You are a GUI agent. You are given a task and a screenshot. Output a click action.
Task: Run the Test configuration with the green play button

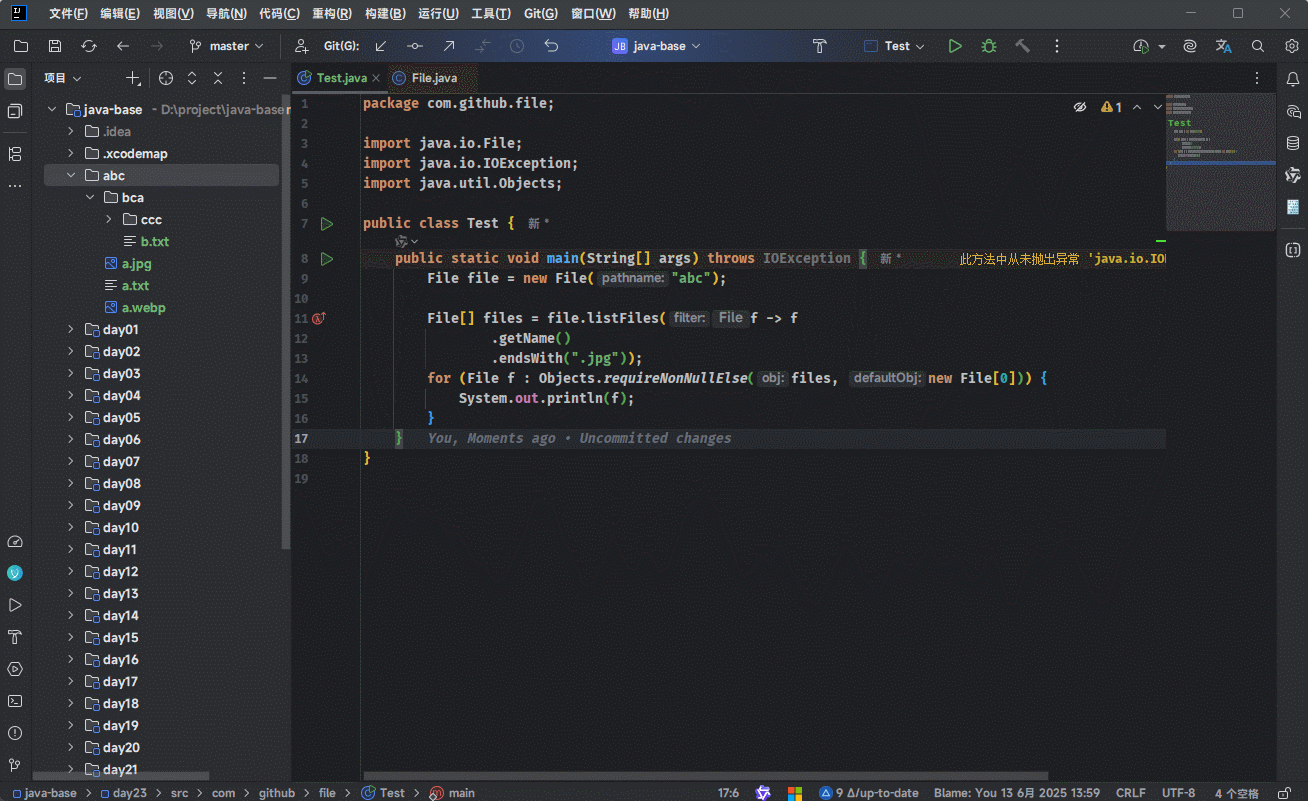[955, 46]
